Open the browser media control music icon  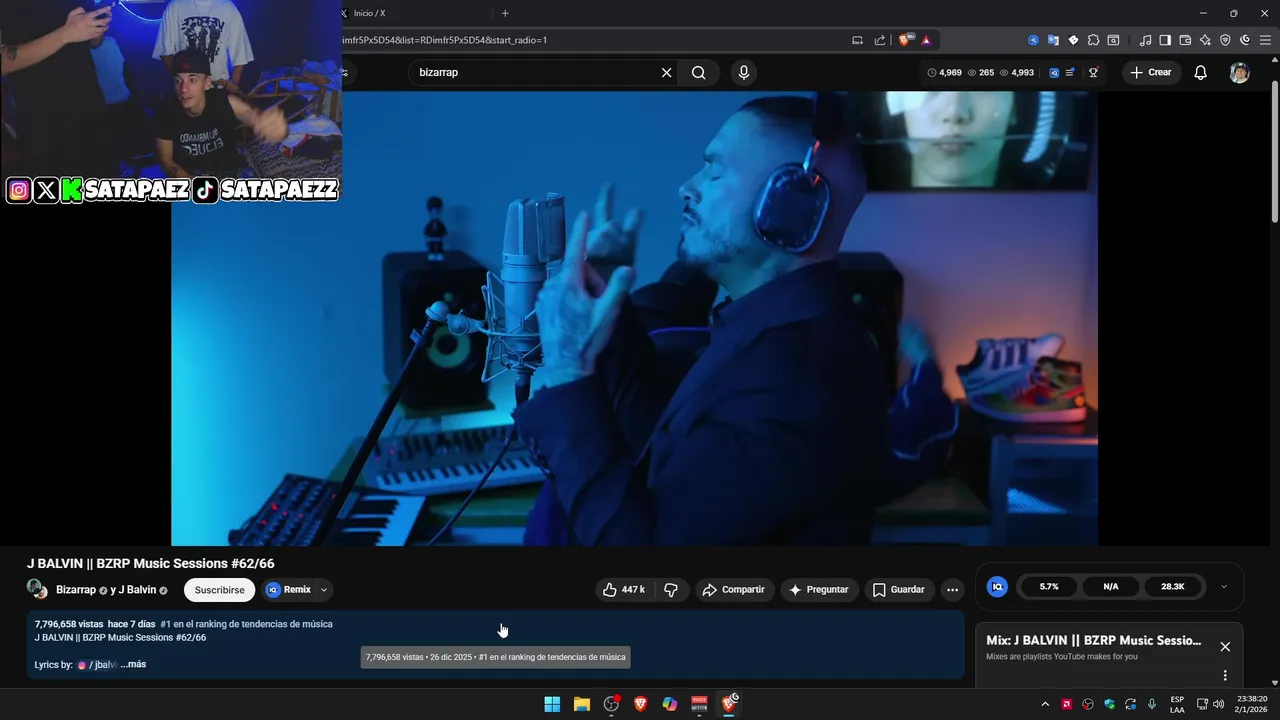1145,40
